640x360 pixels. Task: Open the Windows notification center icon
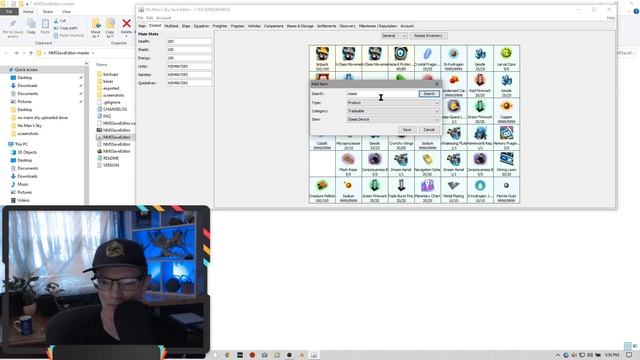pyautogui.click(x=629, y=355)
